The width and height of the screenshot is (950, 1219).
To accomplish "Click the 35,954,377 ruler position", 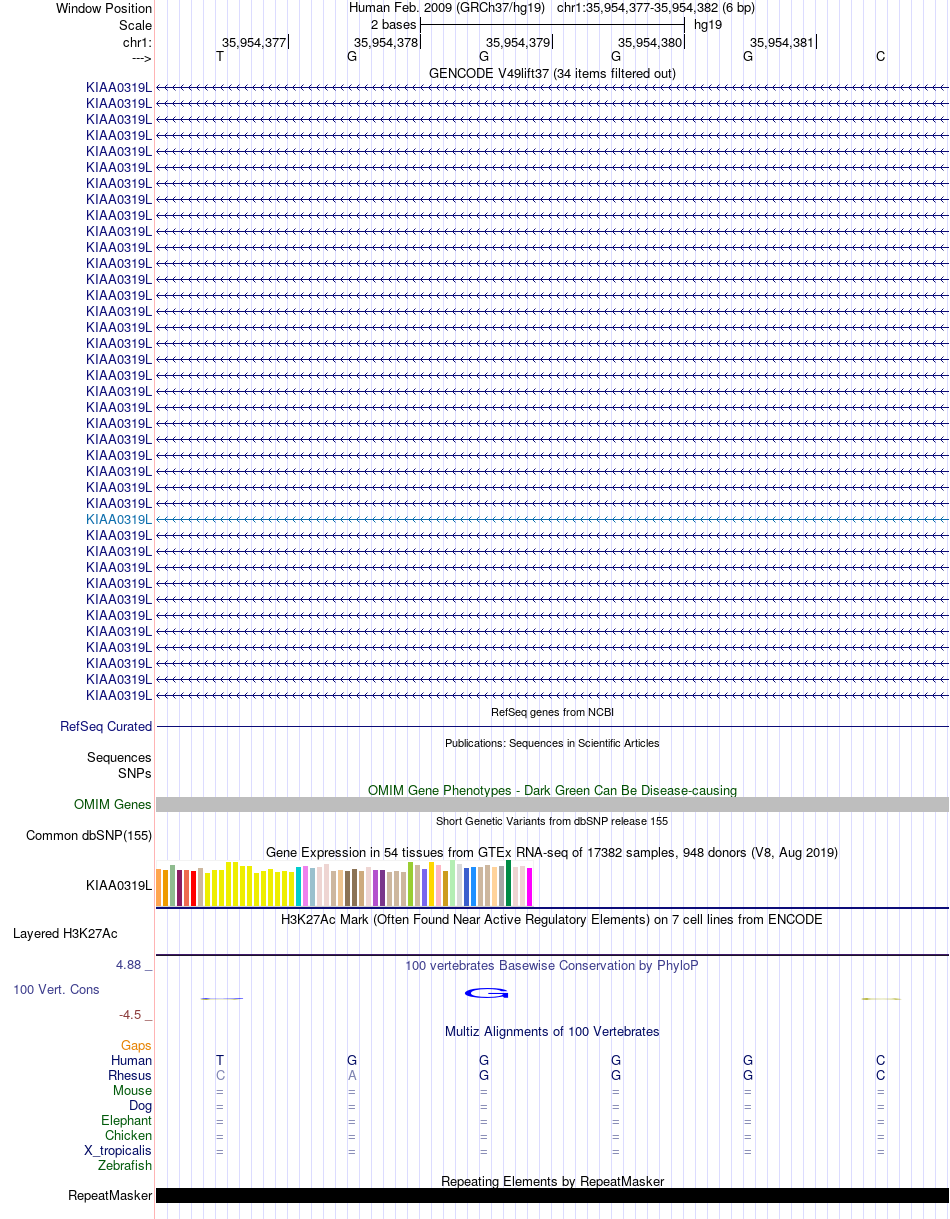I will click(x=254, y=43).
